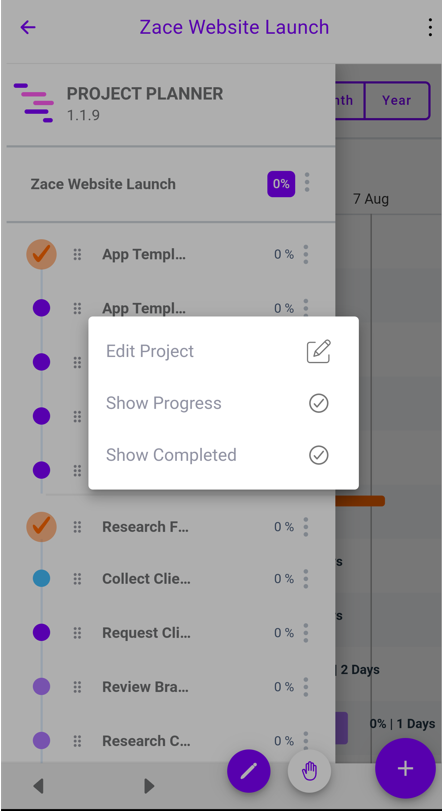This screenshot has height=811, width=442.
Task: Open the three-dot menu for Review Bra... task
Action: click(306, 687)
